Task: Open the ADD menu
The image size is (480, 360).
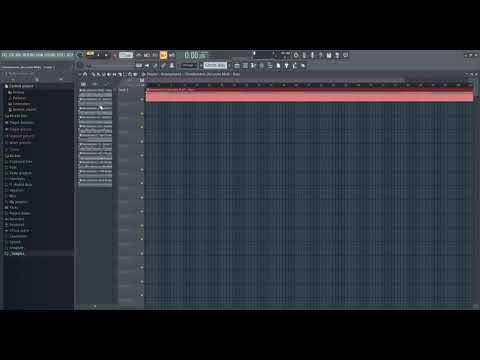Action: (18, 55)
